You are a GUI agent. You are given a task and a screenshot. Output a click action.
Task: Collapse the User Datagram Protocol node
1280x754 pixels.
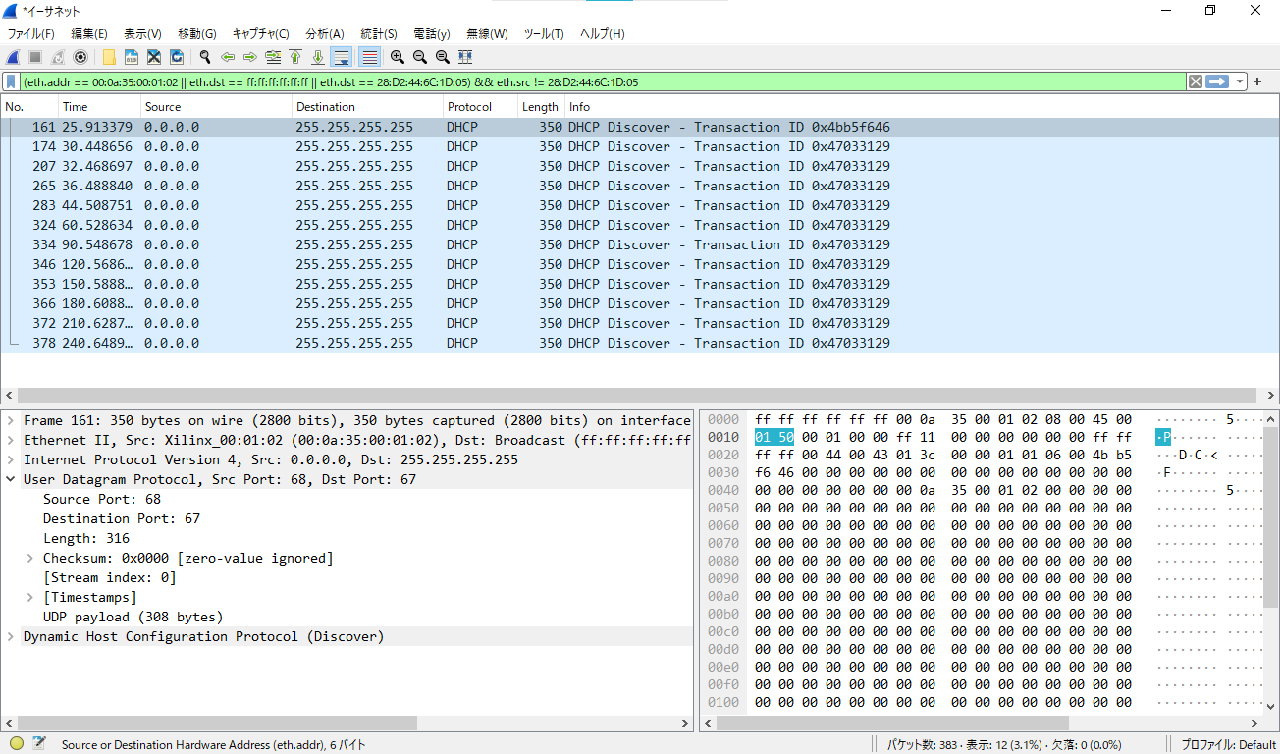11,480
